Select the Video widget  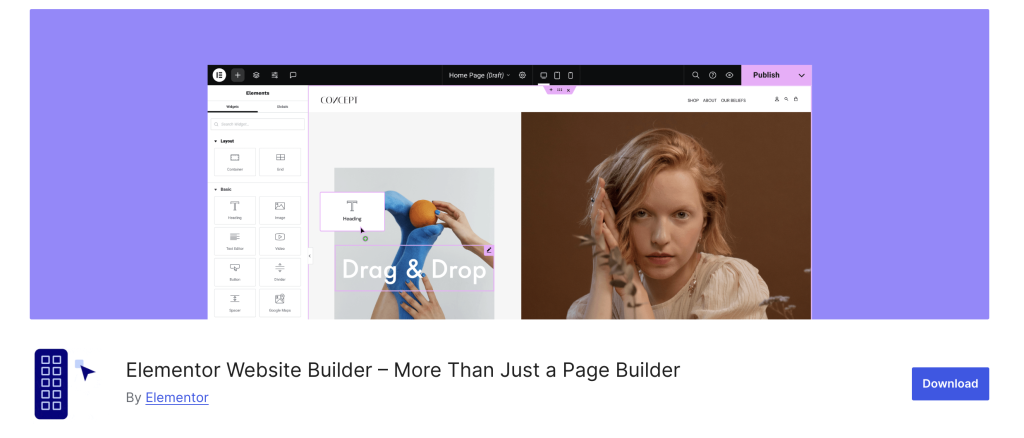click(280, 241)
